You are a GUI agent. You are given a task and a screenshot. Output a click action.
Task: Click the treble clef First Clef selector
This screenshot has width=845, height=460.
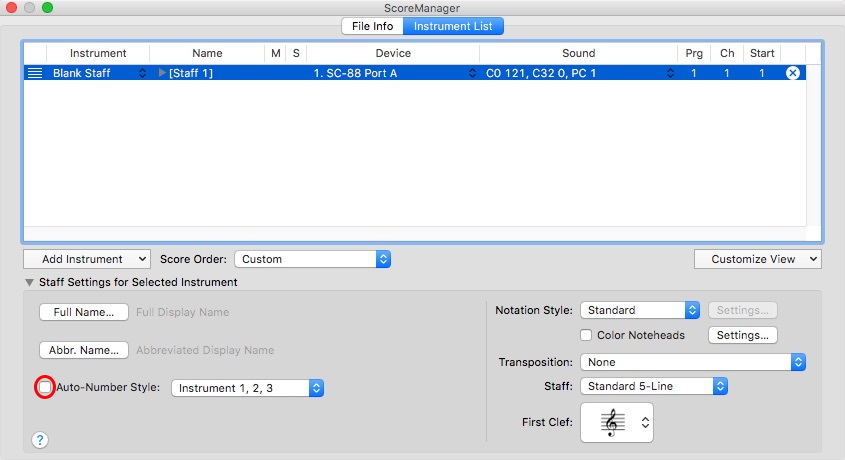click(616, 423)
